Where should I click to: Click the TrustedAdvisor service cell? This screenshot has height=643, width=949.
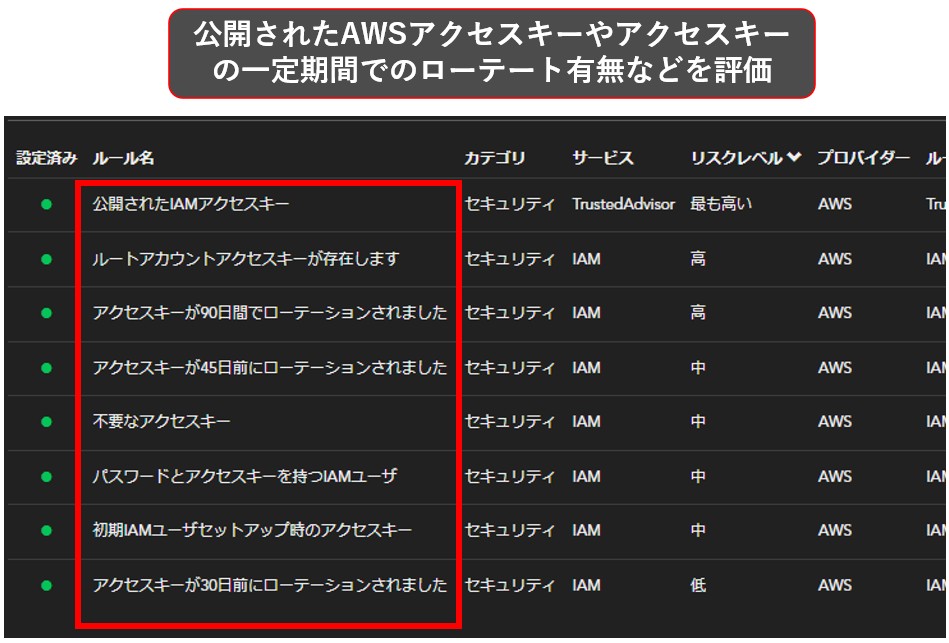(x=623, y=204)
